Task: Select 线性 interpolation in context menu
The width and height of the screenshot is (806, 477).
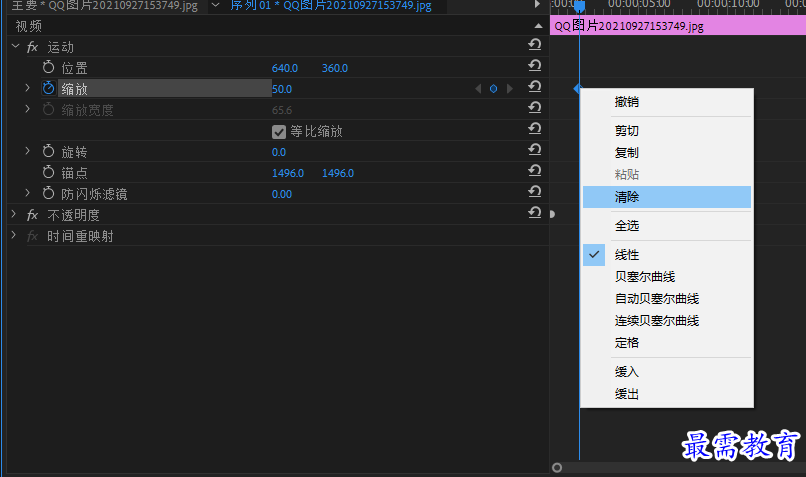Action: click(x=667, y=255)
